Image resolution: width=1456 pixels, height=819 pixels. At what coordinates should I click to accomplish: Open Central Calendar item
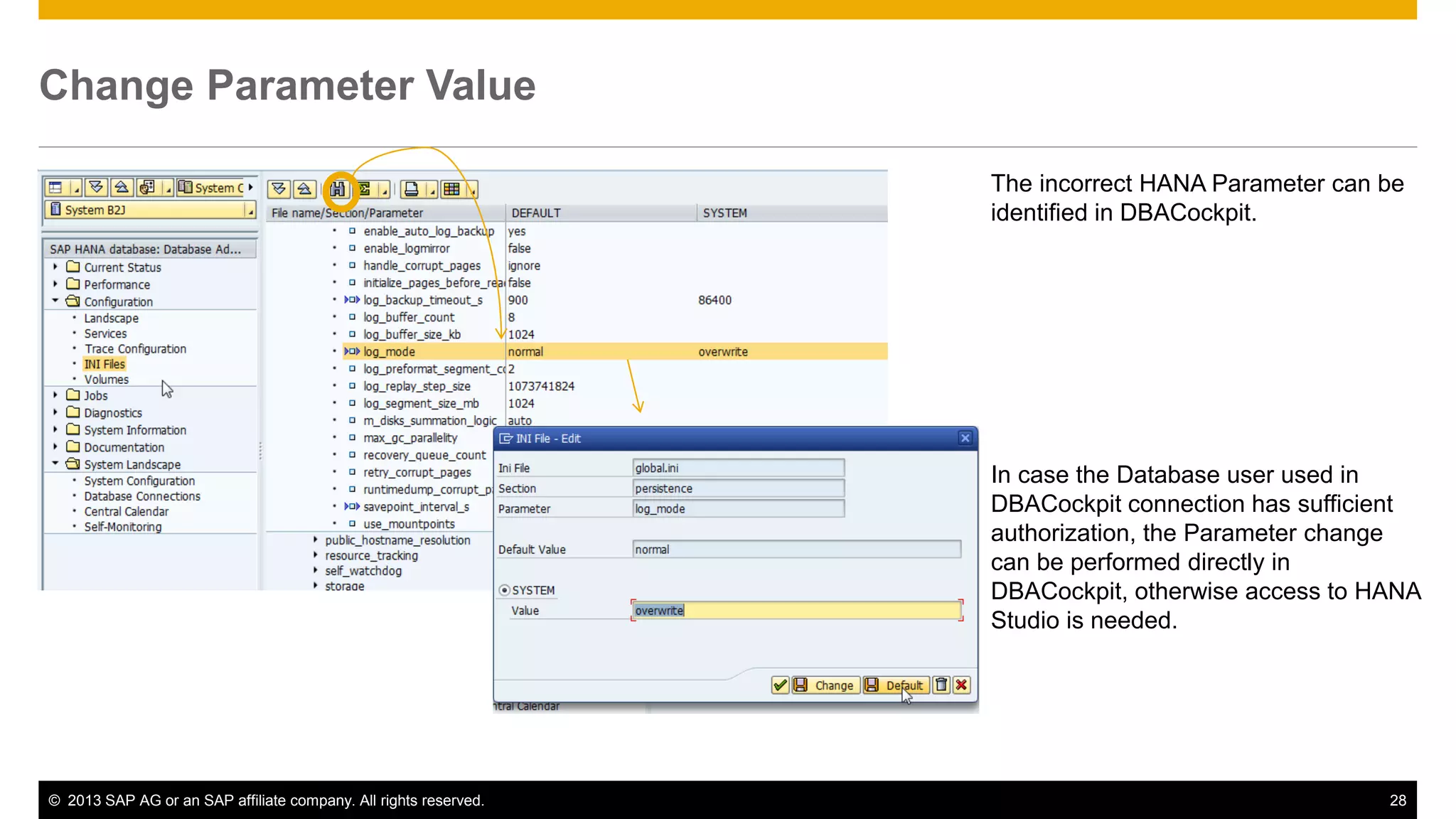click(127, 511)
